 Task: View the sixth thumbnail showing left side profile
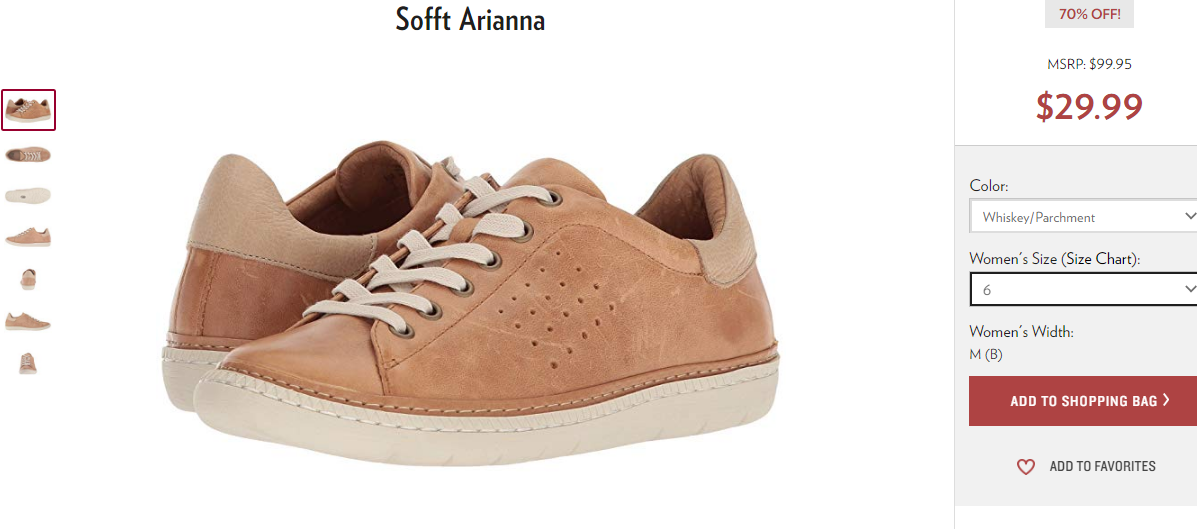pyautogui.click(x=28, y=321)
